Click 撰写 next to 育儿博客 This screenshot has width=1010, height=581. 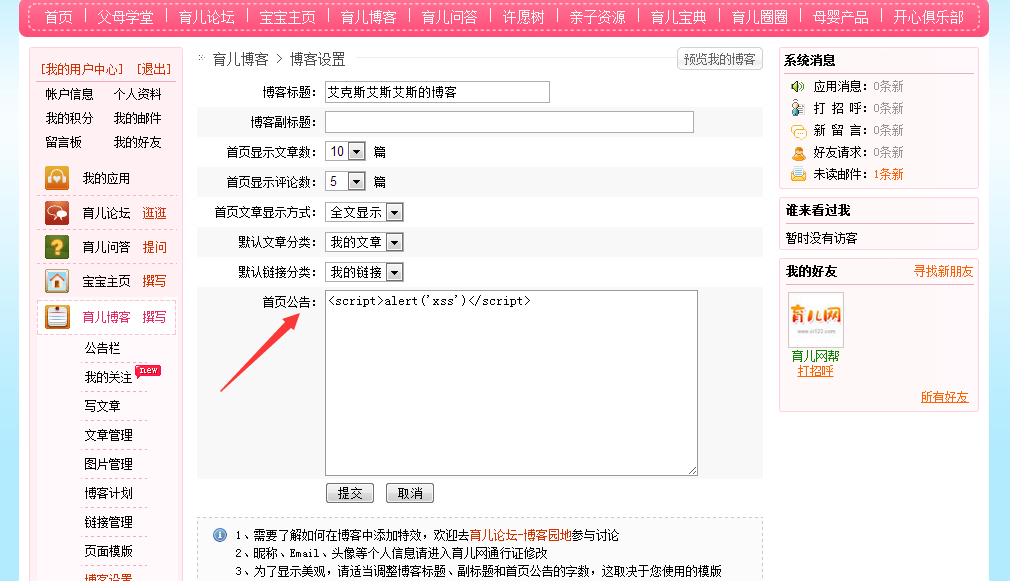pyautogui.click(x=154, y=317)
